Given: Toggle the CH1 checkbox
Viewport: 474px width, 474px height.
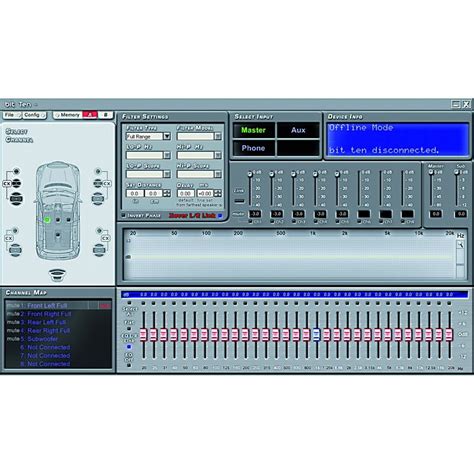Looking at the screenshot, I should point(250,221).
